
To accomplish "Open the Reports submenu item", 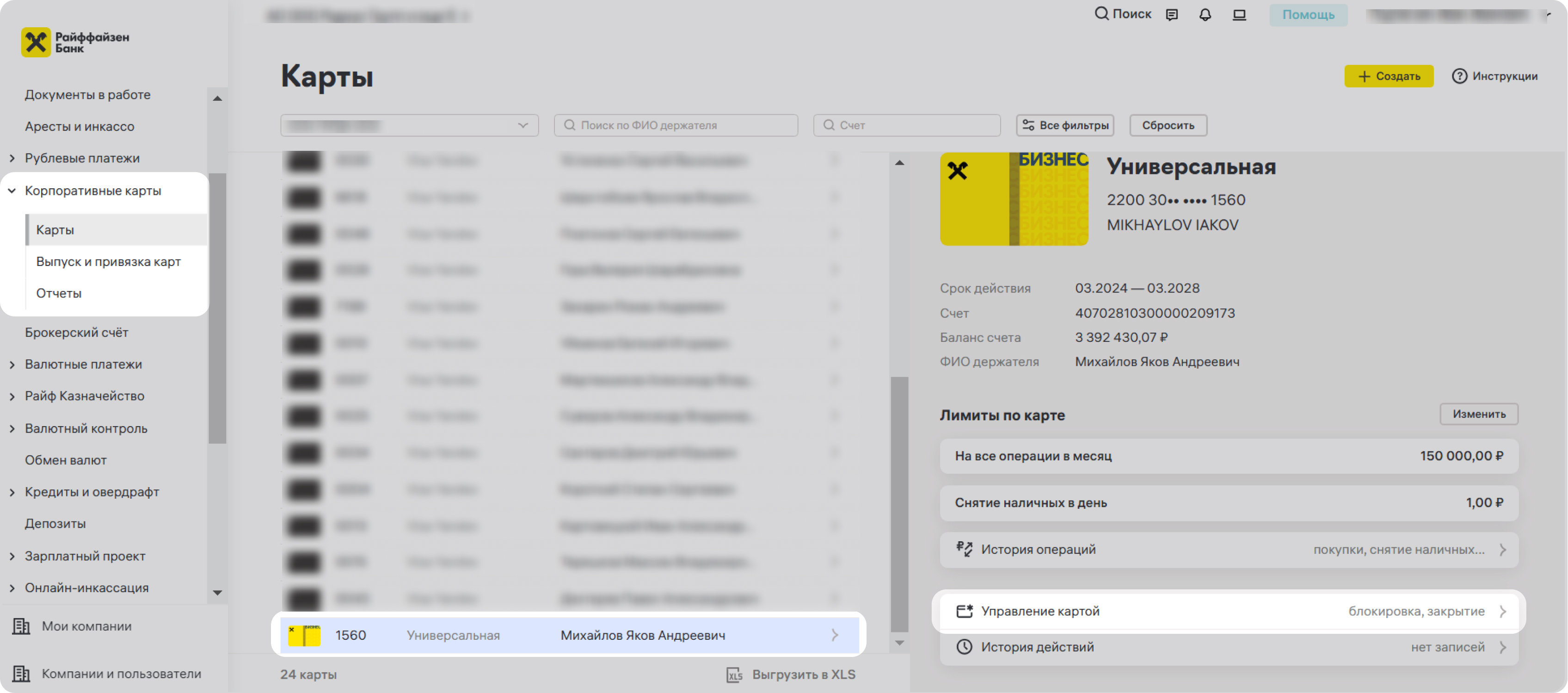I will point(58,293).
